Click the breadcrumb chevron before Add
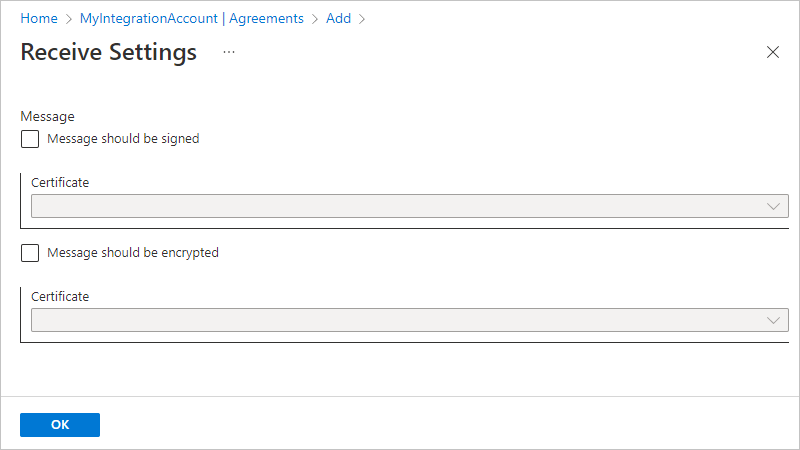 coord(315,18)
